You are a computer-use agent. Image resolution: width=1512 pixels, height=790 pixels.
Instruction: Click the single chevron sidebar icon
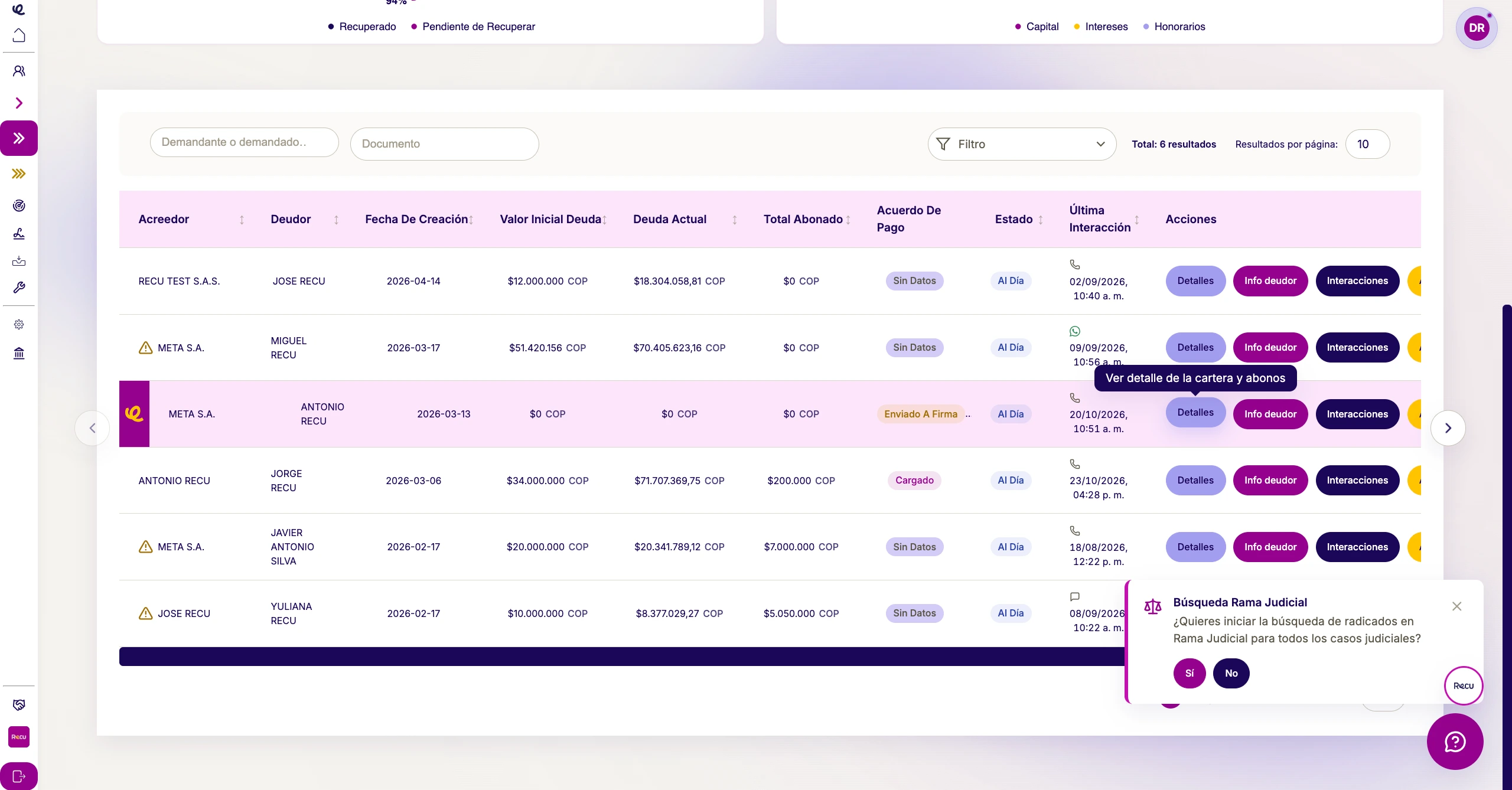pyautogui.click(x=19, y=103)
